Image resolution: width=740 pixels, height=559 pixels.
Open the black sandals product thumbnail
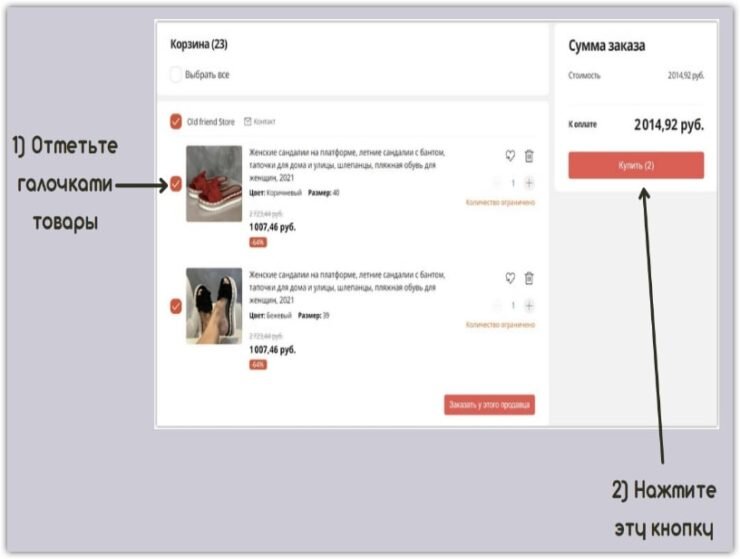(x=214, y=306)
